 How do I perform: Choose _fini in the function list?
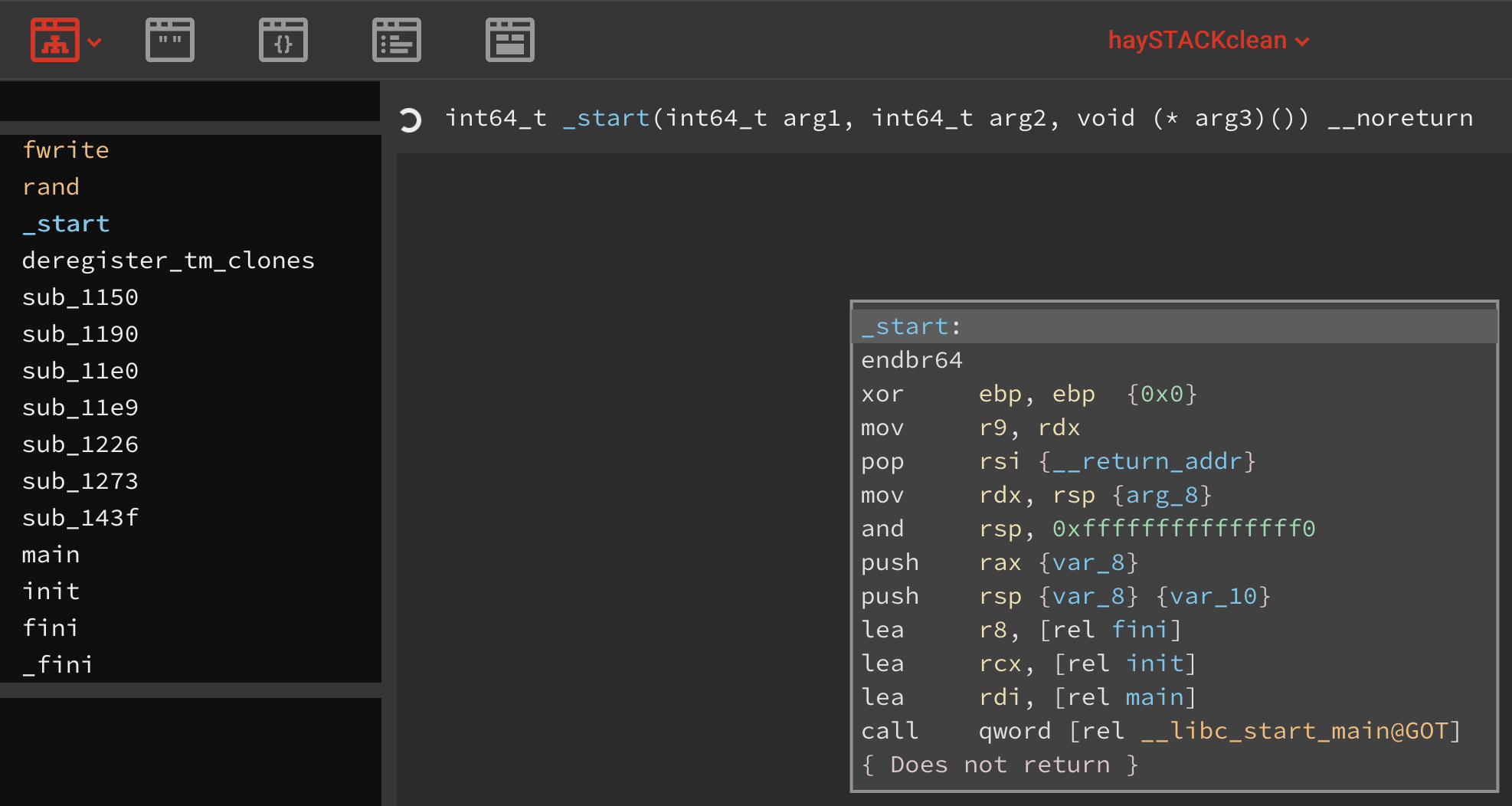point(57,665)
